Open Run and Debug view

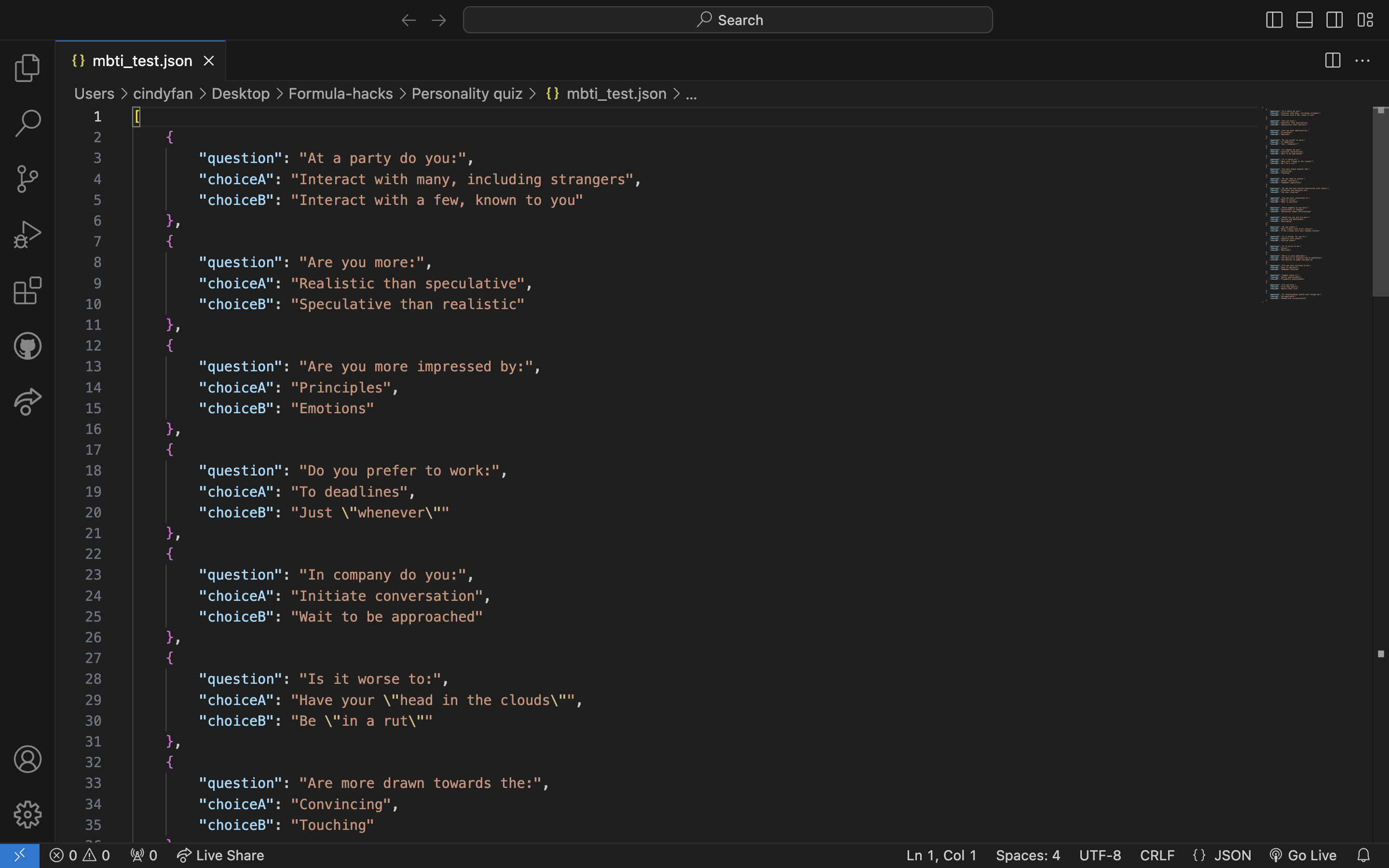(x=27, y=234)
